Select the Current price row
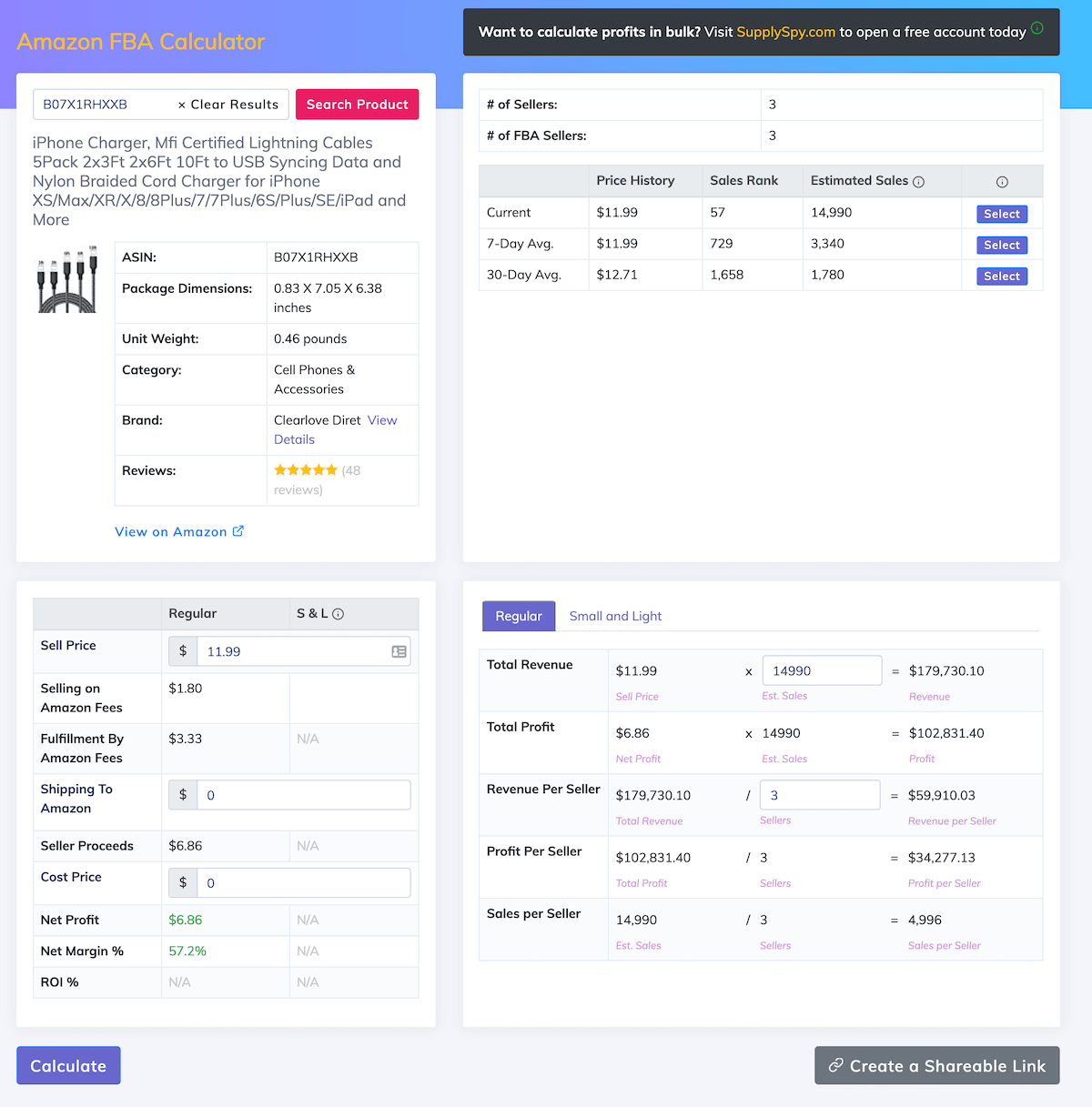Viewport: 1092px width, 1107px height. coord(1002,214)
